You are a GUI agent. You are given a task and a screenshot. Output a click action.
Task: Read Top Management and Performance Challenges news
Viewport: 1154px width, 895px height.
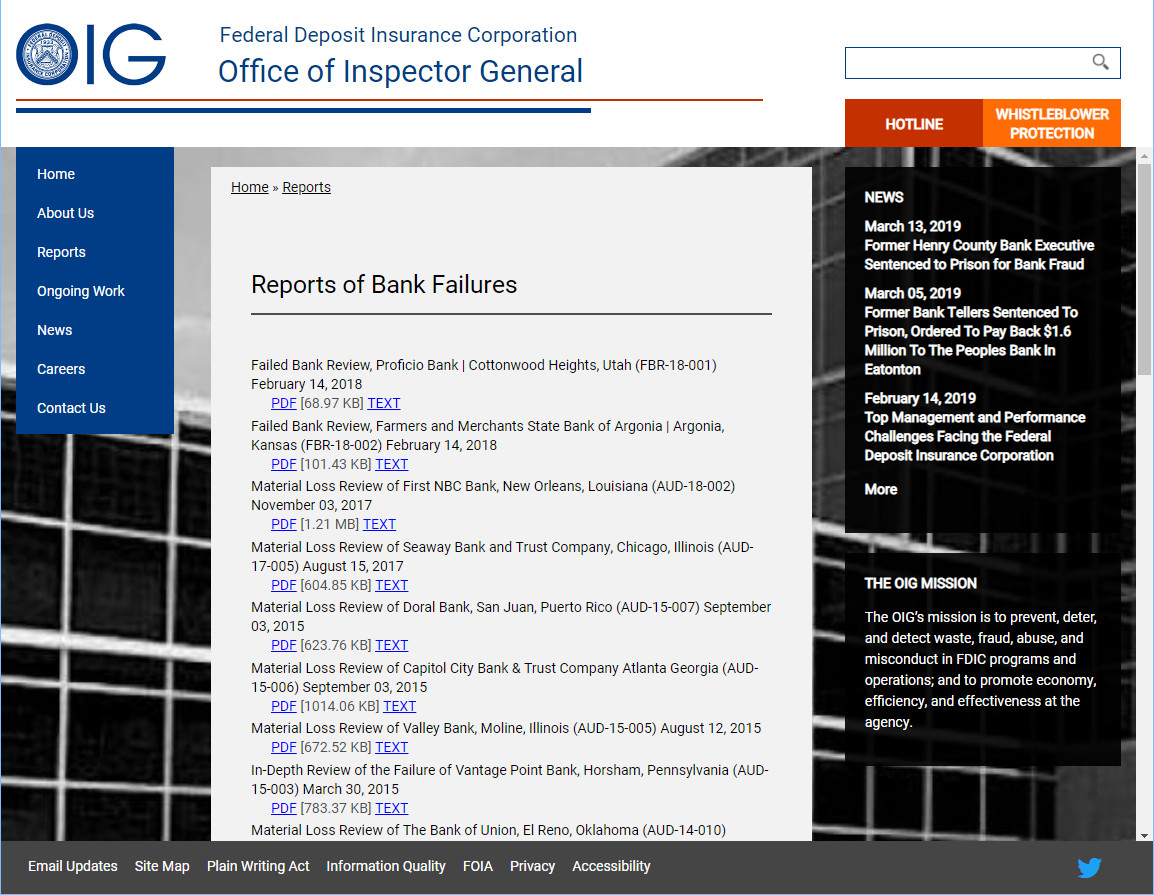click(x=974, y=436)
